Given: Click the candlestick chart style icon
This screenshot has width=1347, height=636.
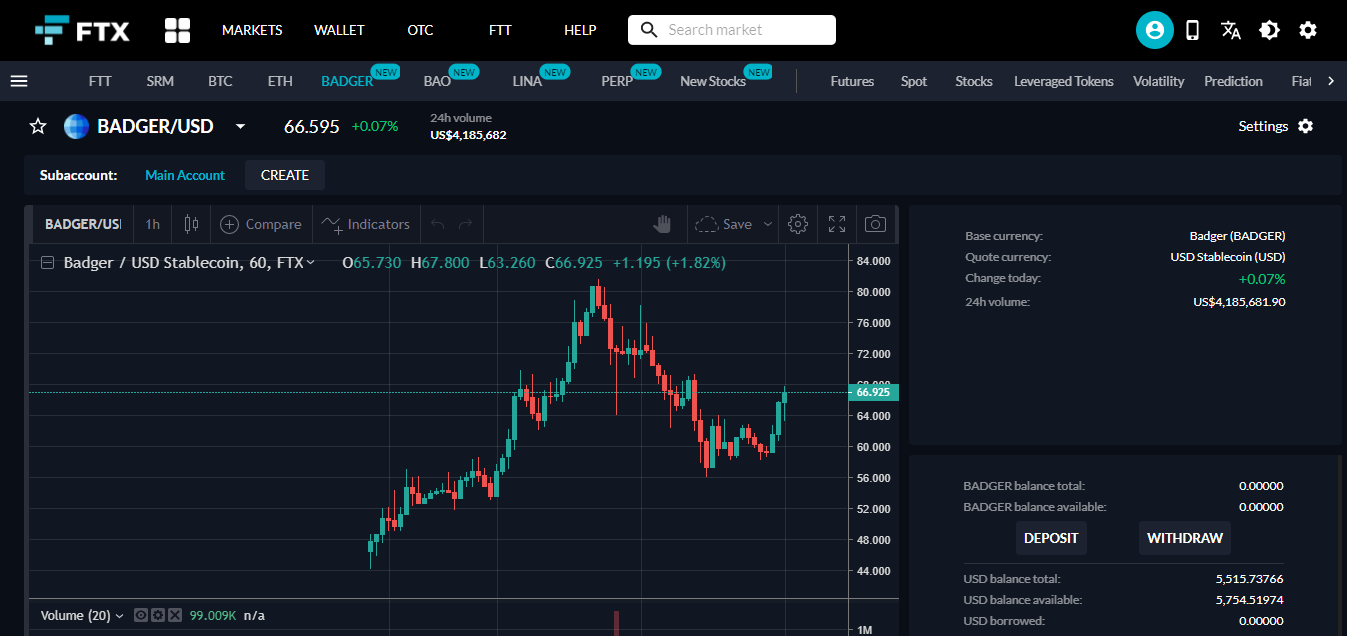Looking at the screenshot, I should pyautogui.click(x=191, y=224).
